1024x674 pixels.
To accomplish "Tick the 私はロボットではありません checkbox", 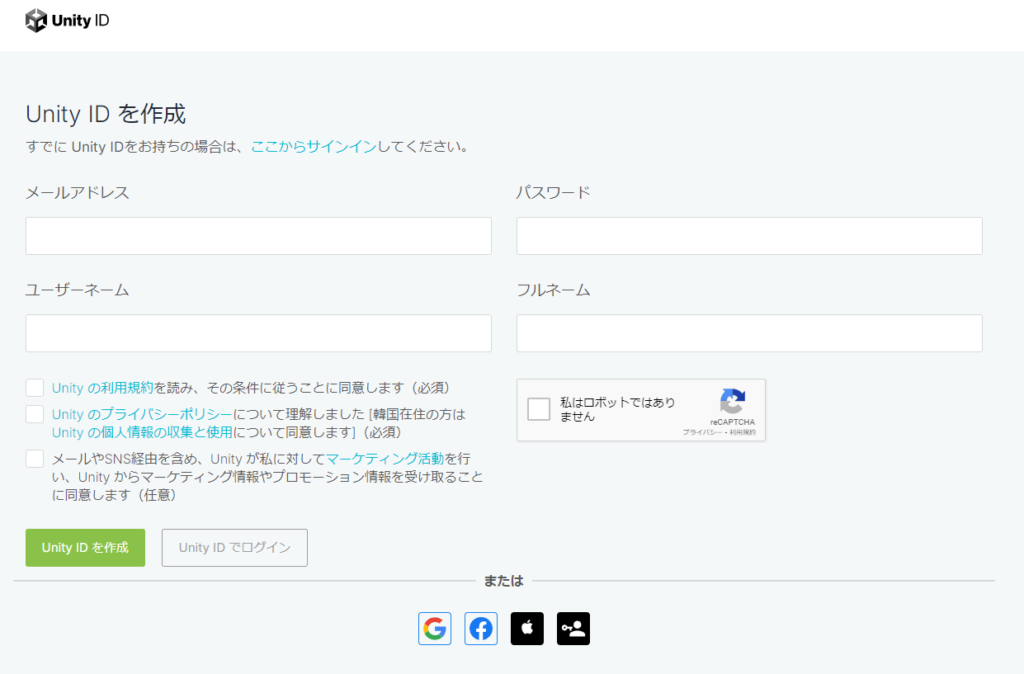I will coord(539,409).
